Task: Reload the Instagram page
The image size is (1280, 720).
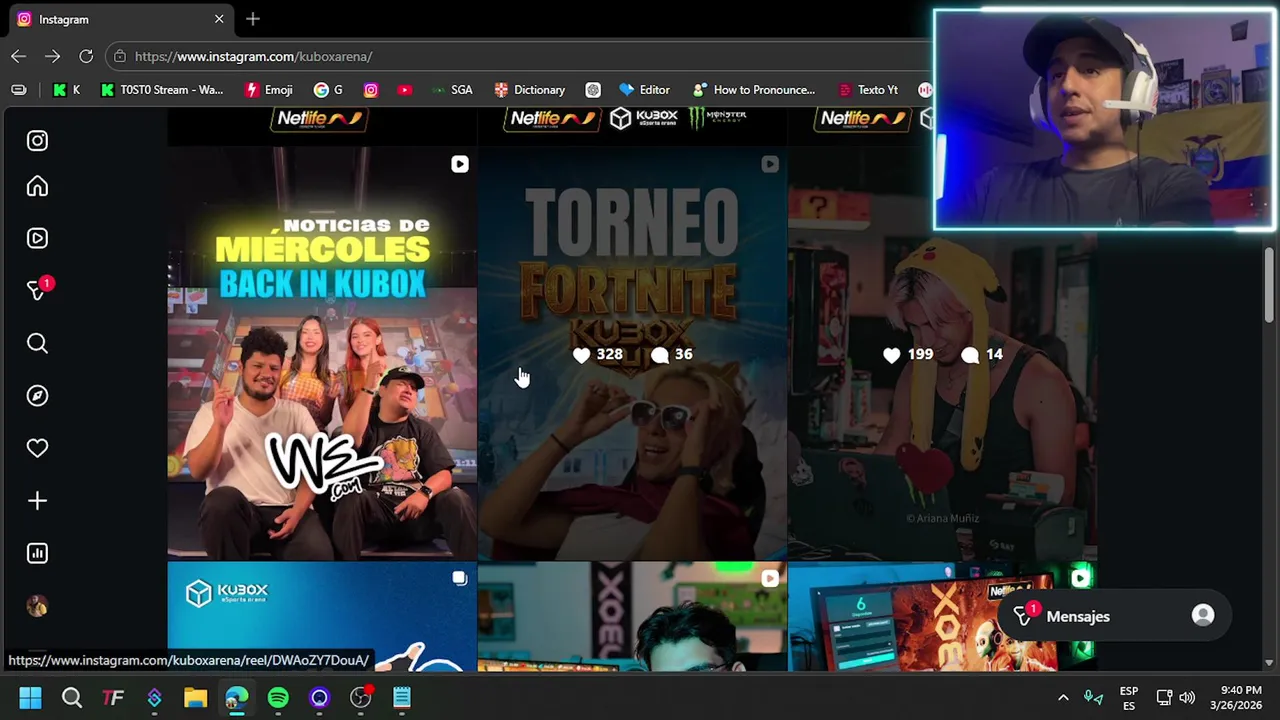Action: 86,56
